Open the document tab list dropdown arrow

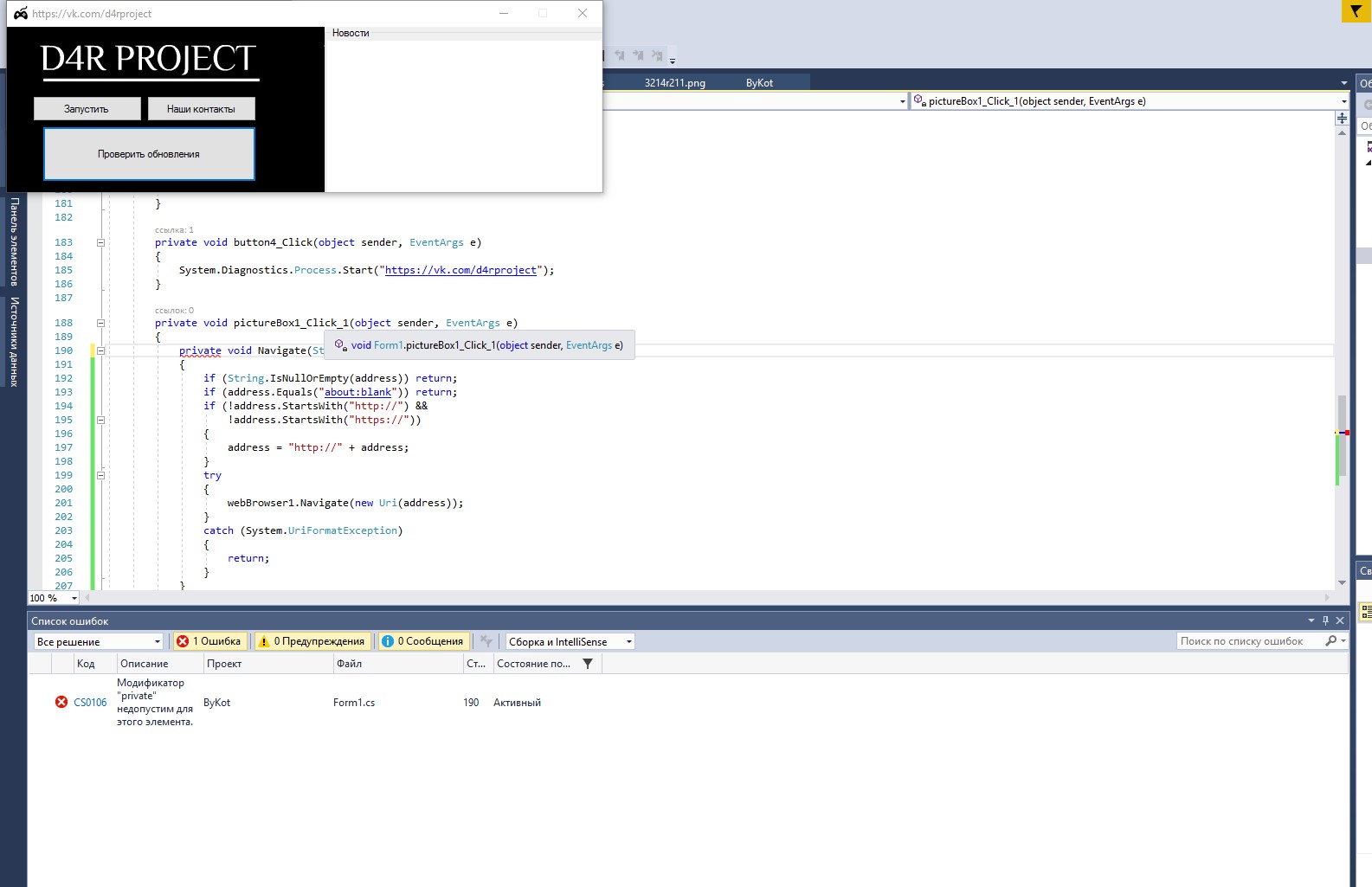tap(1343, 83)
